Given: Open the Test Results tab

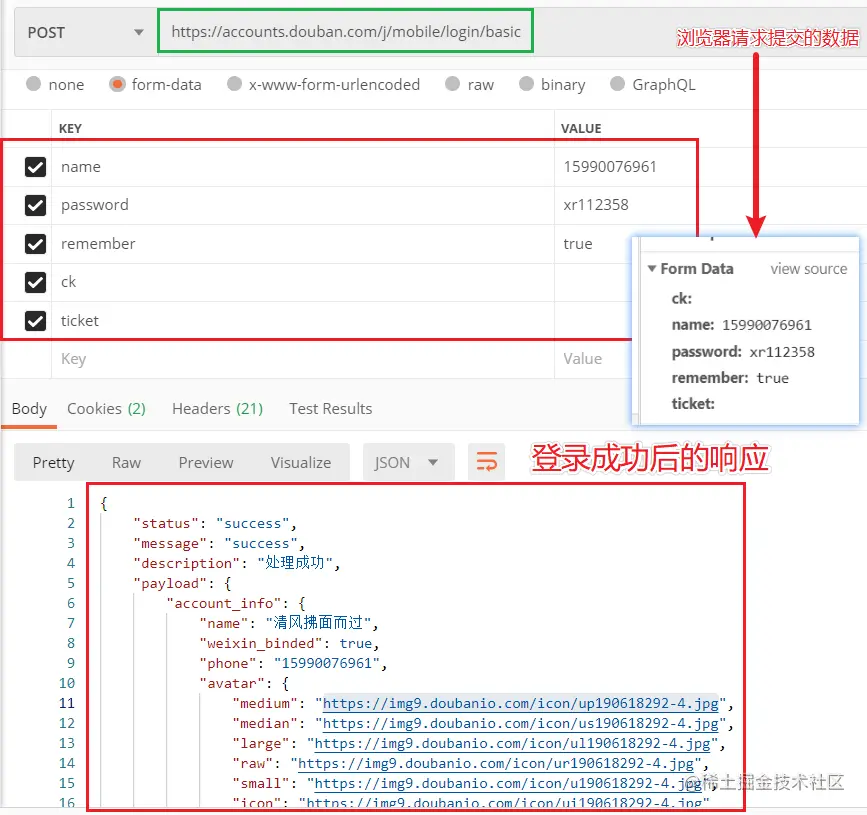Looking at the screenshot, I should [331, 409].
